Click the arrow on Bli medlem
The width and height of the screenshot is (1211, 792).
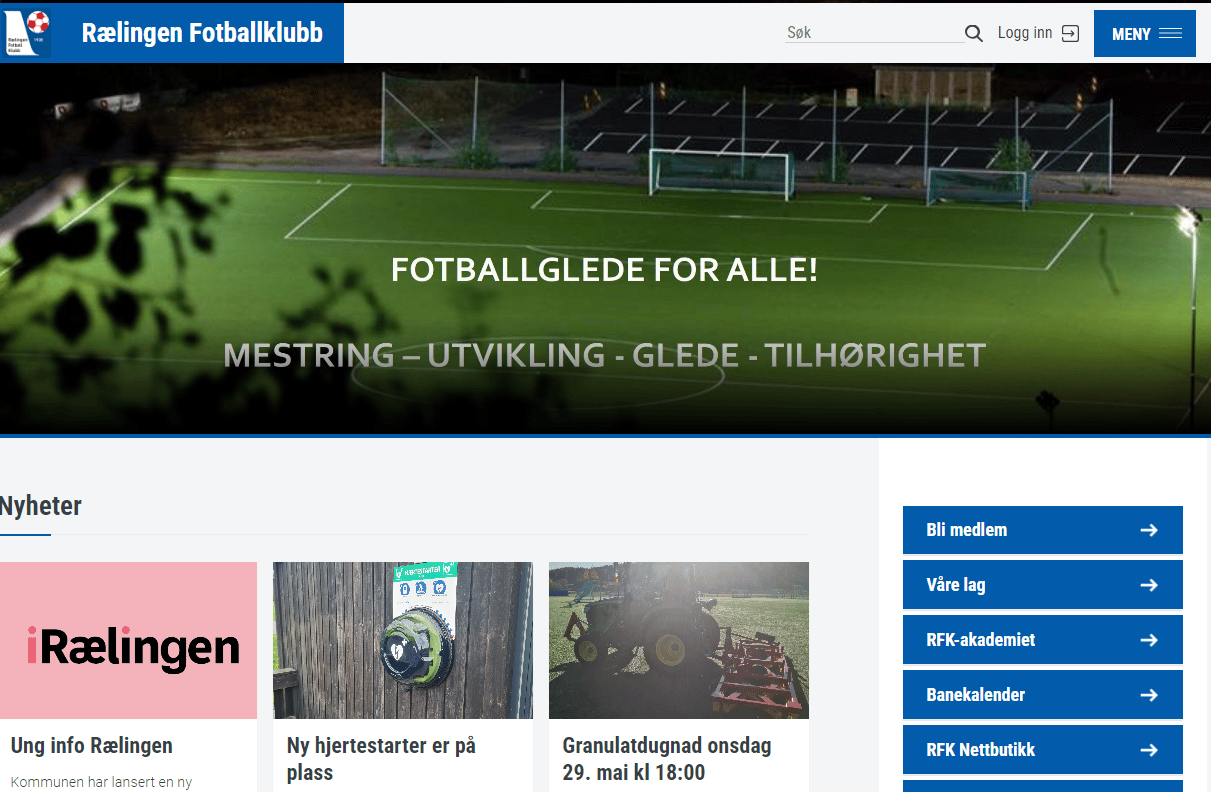pos(1149,530)
